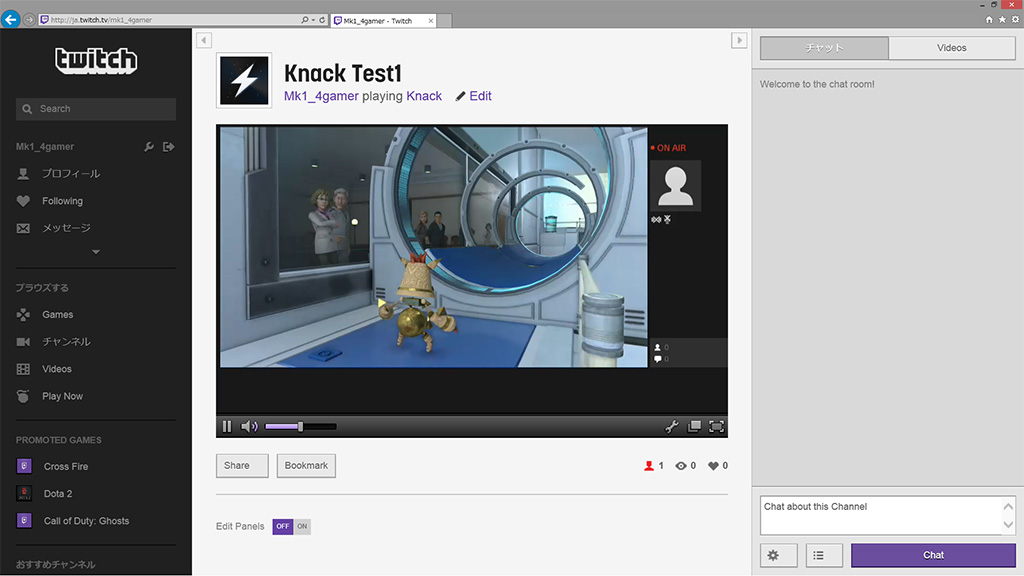
Task: Click heart followers count icon
Action: coord(713,466)
